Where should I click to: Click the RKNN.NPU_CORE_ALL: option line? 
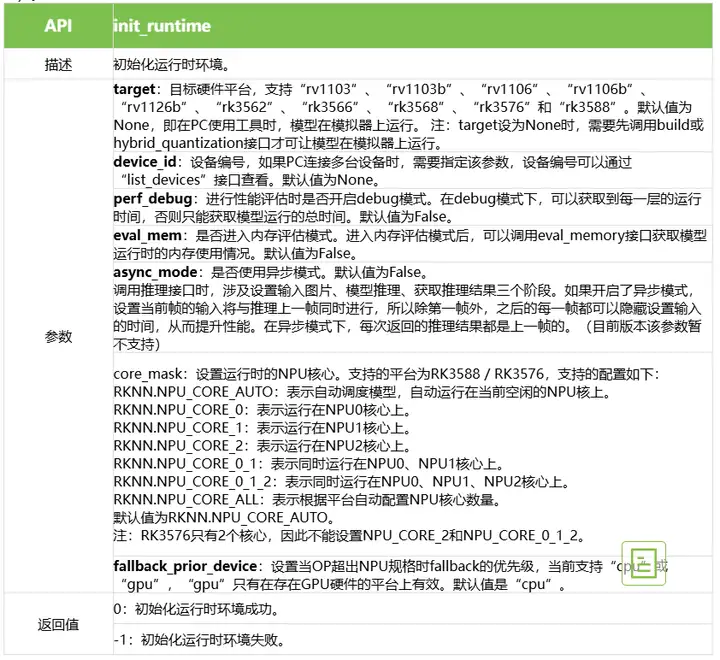[307, 500]
